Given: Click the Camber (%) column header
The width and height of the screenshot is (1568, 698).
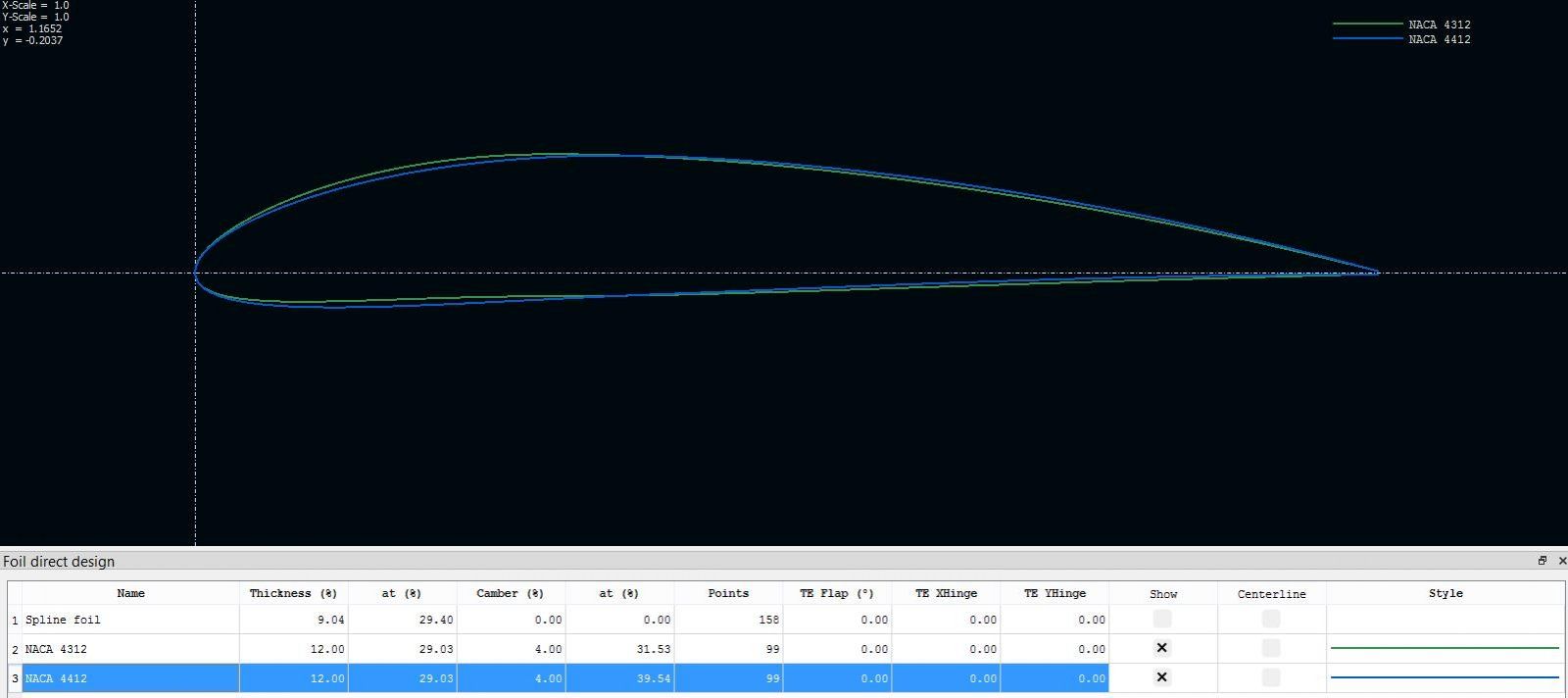Looking at the screenshot, I should [510, 593].
